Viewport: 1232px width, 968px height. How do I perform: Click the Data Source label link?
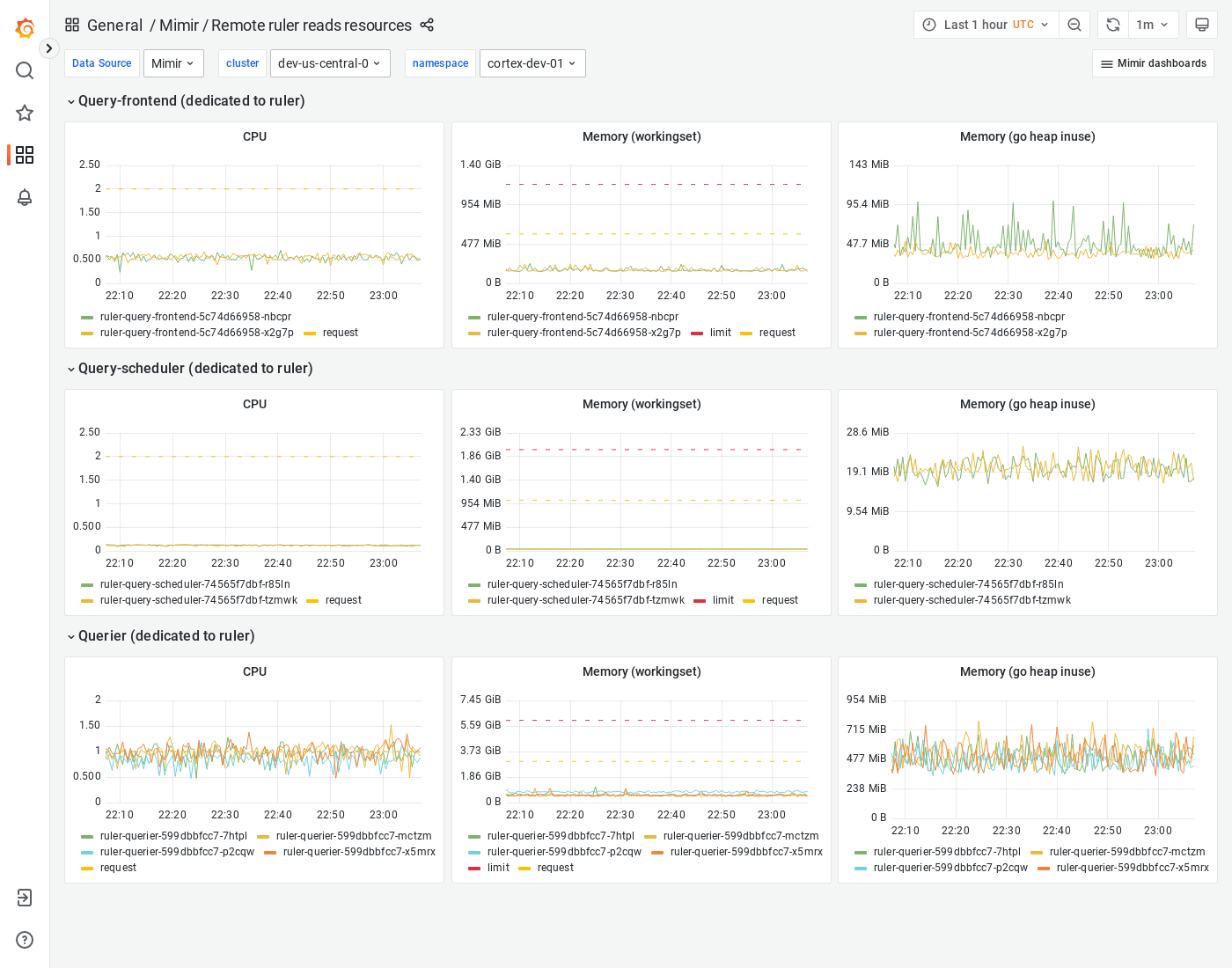tap(101, 62)
